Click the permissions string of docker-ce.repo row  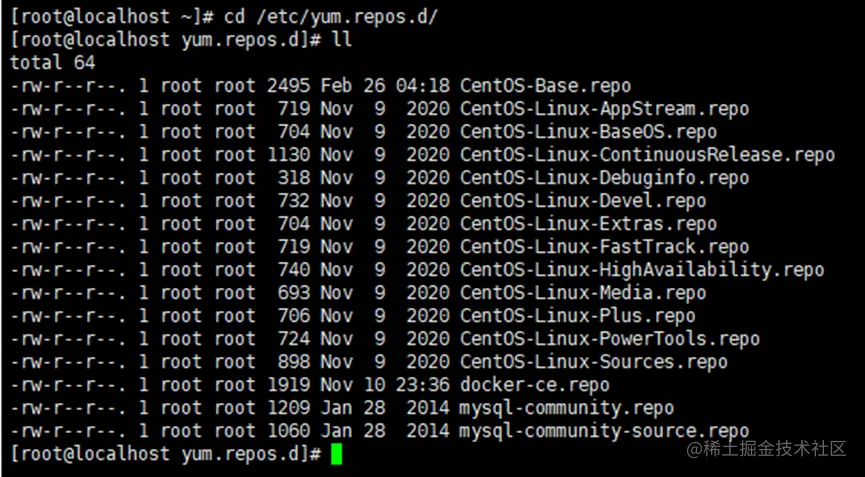point(69,385)
